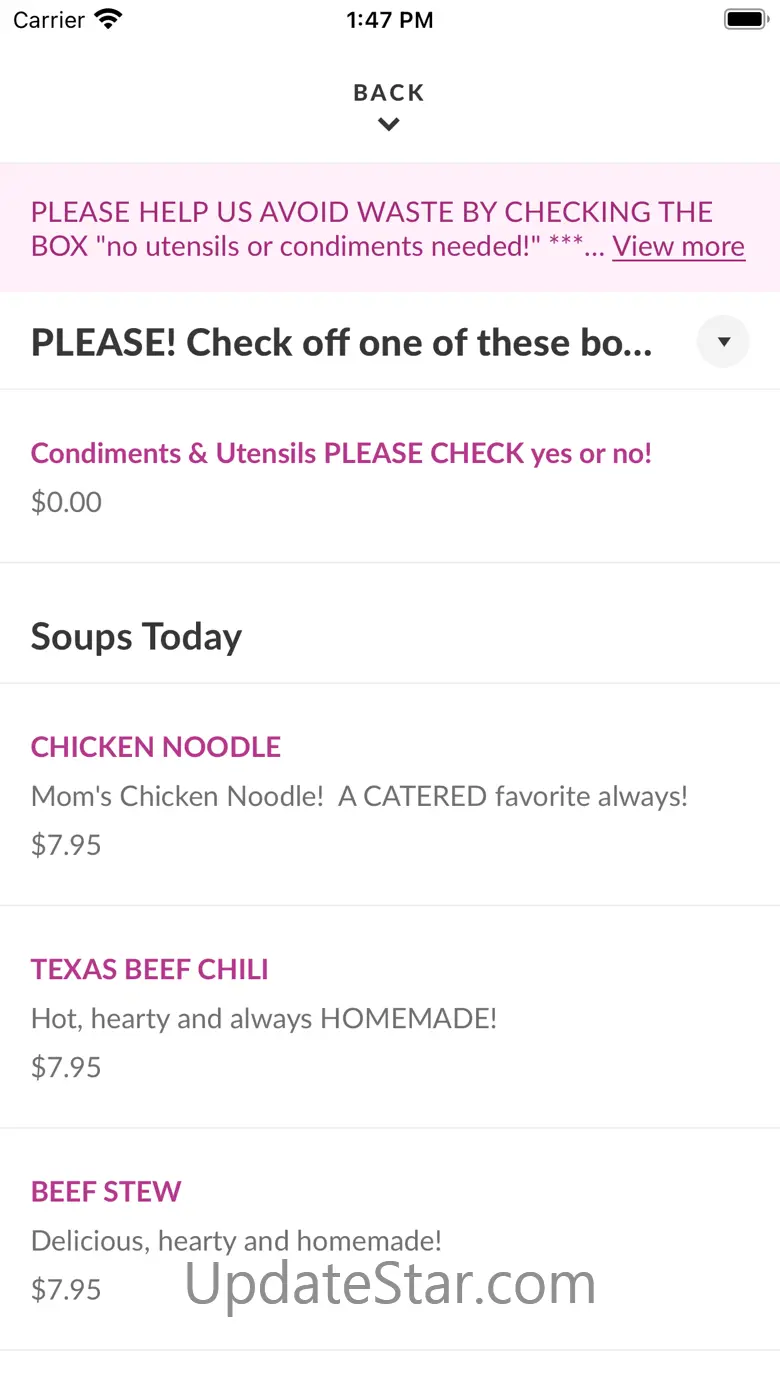
Task: Expand the menu category dropdown arrow
Action: pos(723,342)
